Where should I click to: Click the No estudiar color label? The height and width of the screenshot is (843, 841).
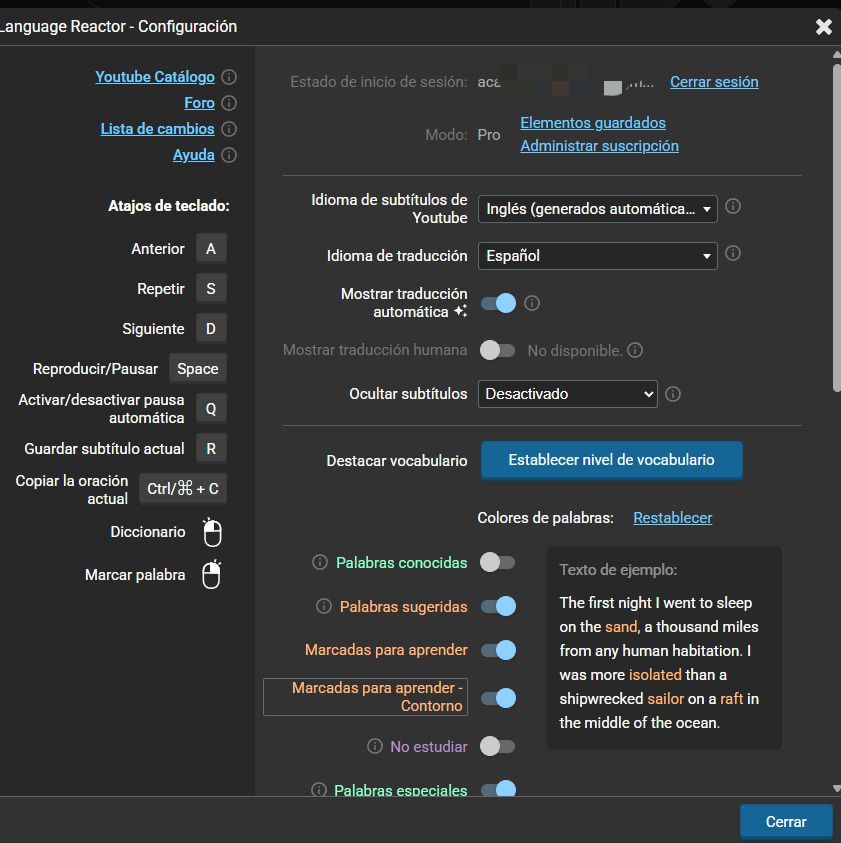click(429, 746)
